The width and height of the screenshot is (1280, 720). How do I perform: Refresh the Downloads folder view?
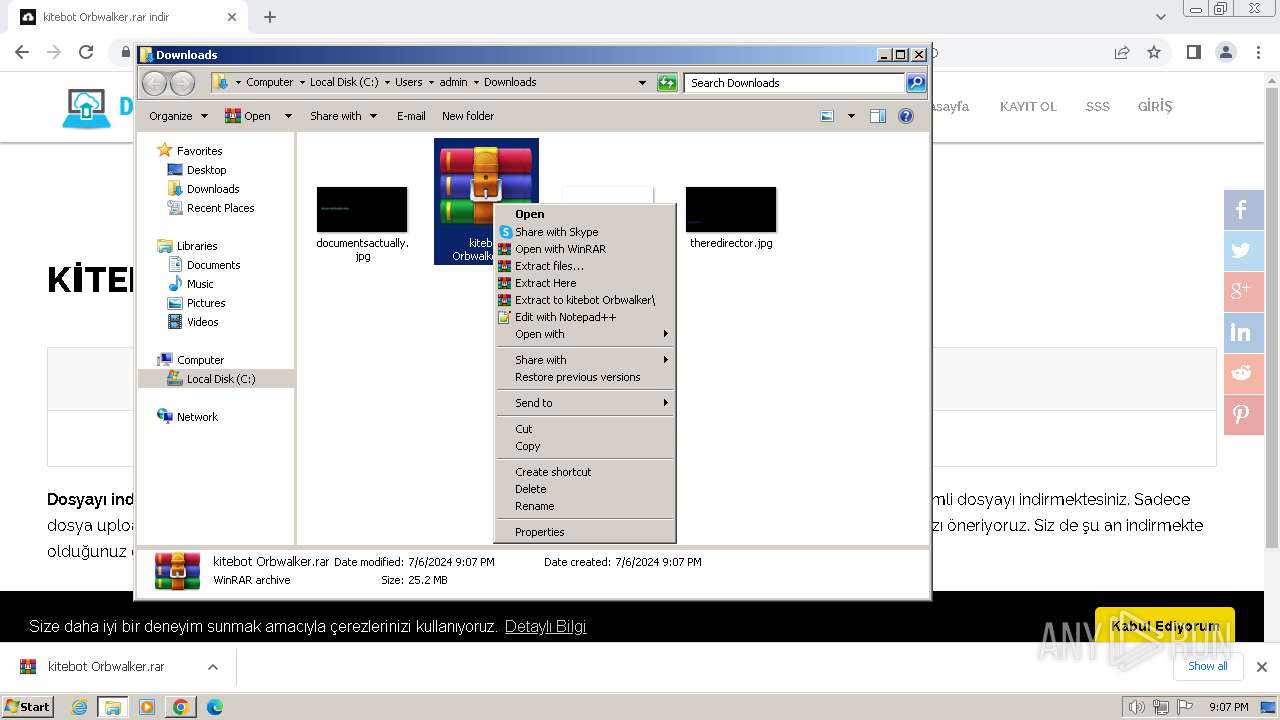667,83
